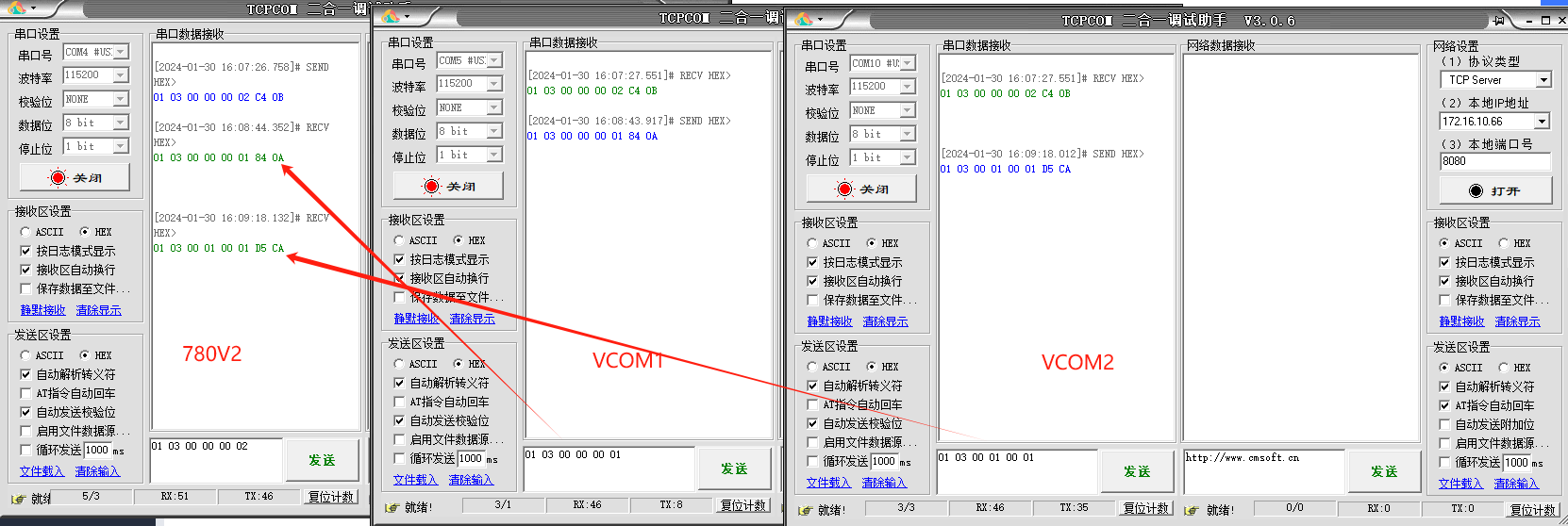Enable 保存数据至文件 in the COM4 window
The image size is (1568, 526).
(26, 288)
